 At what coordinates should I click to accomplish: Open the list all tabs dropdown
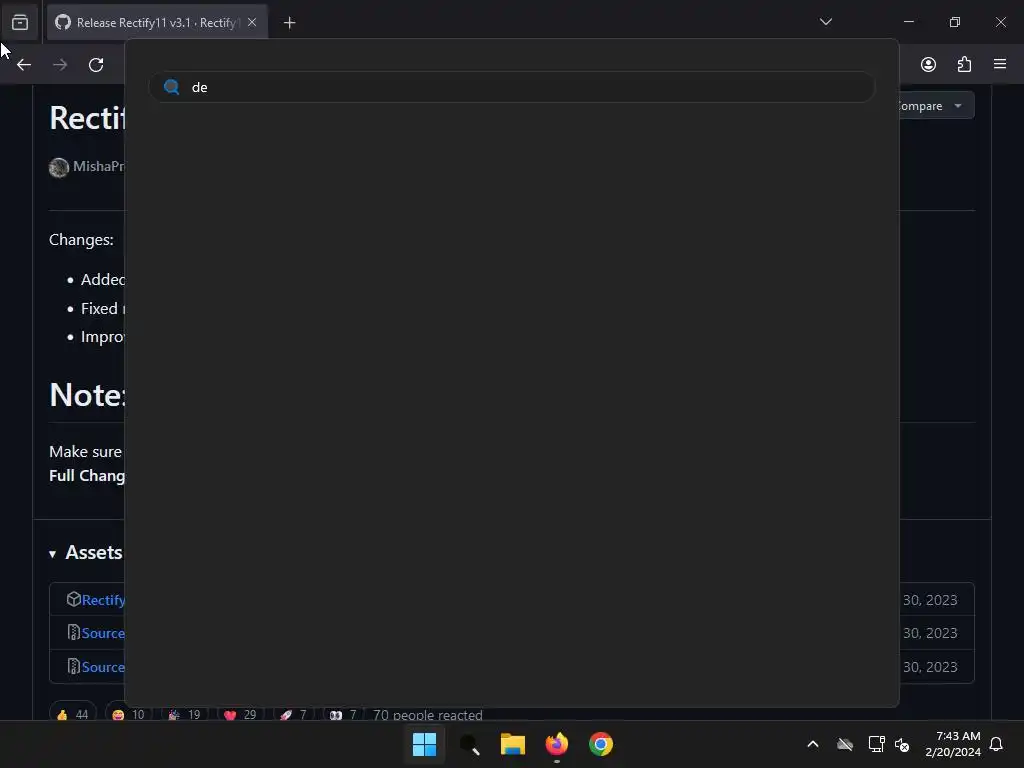click(x=825, y=22)
